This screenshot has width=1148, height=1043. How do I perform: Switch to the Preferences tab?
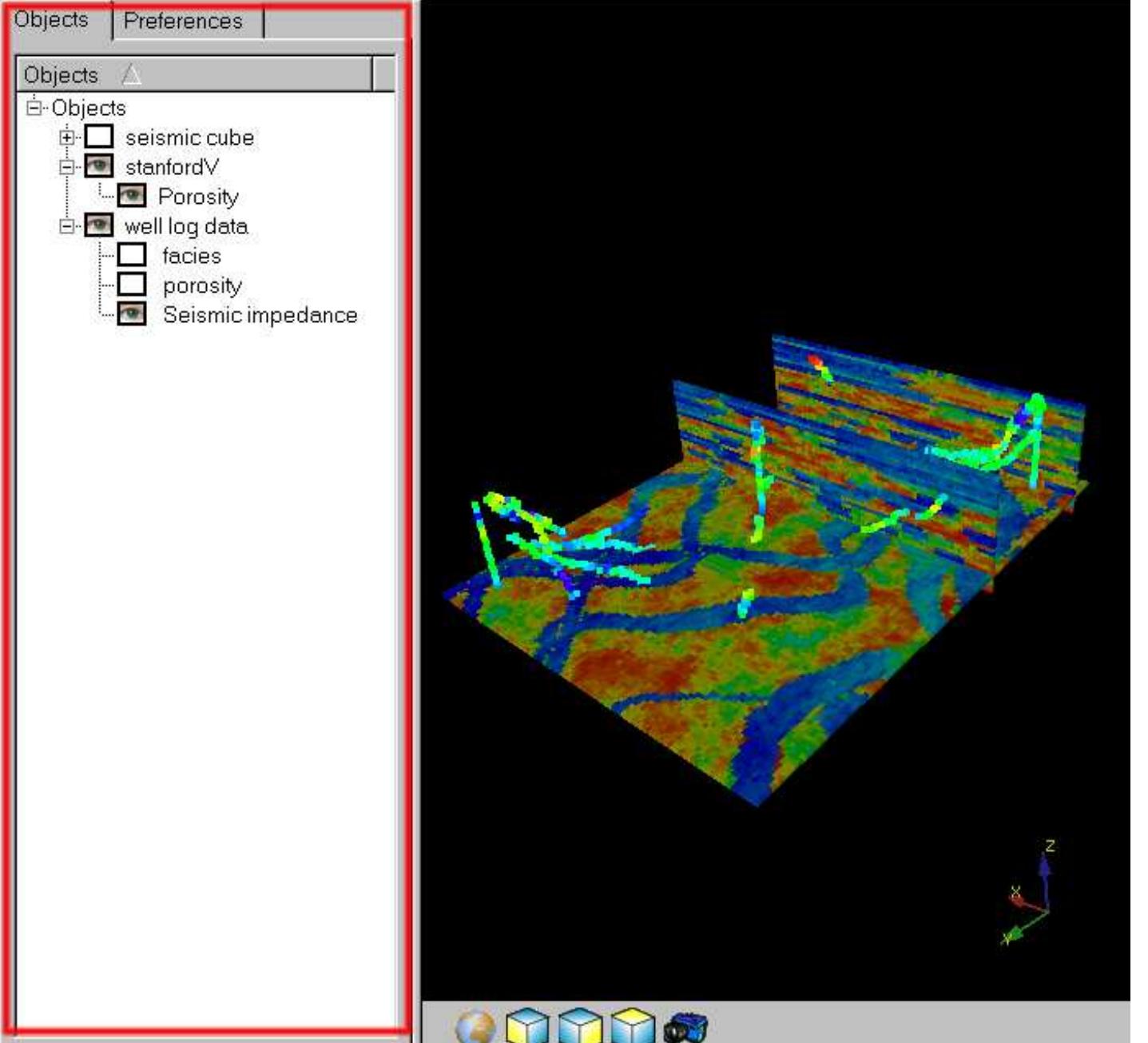pyautogui.click(x=183, y=22)
